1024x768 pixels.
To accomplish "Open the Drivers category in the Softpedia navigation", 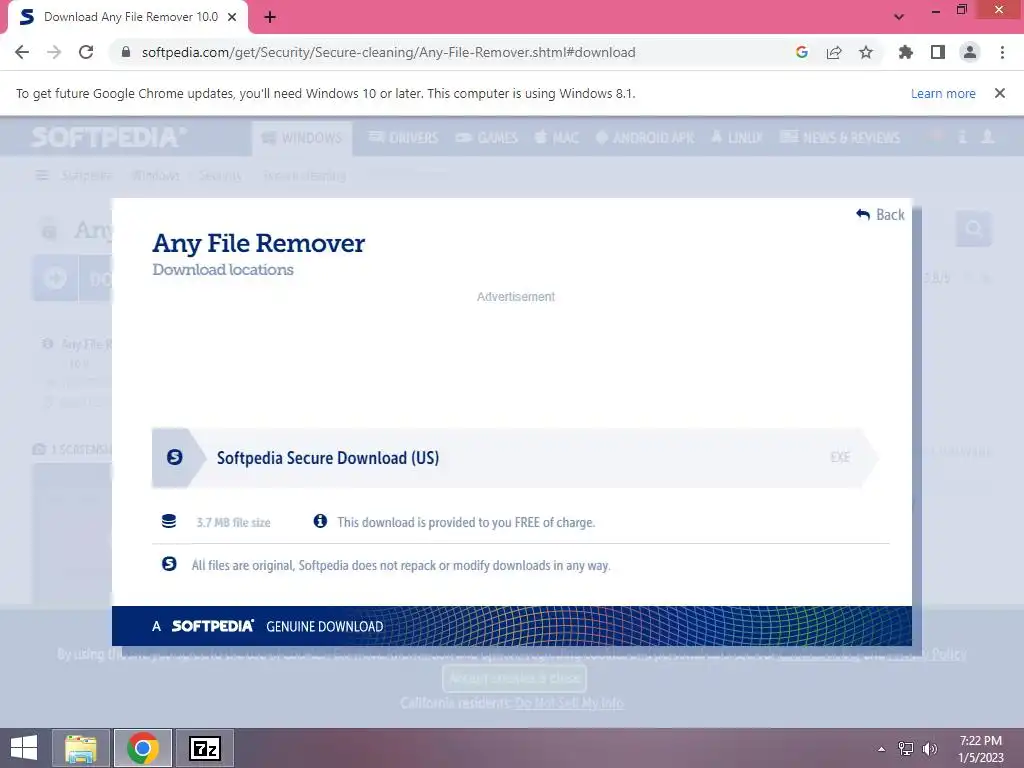I will (x=404, y=138).
